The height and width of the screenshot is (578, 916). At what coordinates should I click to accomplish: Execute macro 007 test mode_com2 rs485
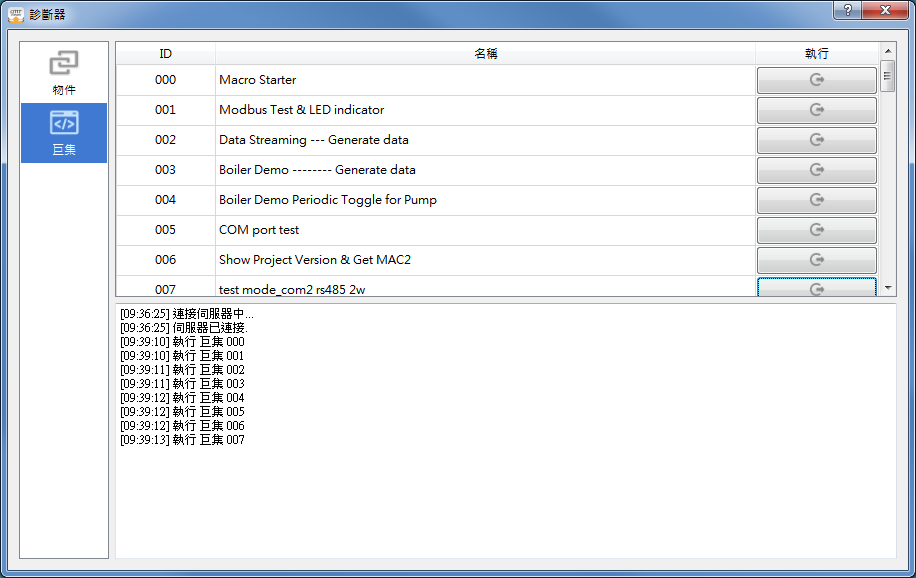coord(816,288)
